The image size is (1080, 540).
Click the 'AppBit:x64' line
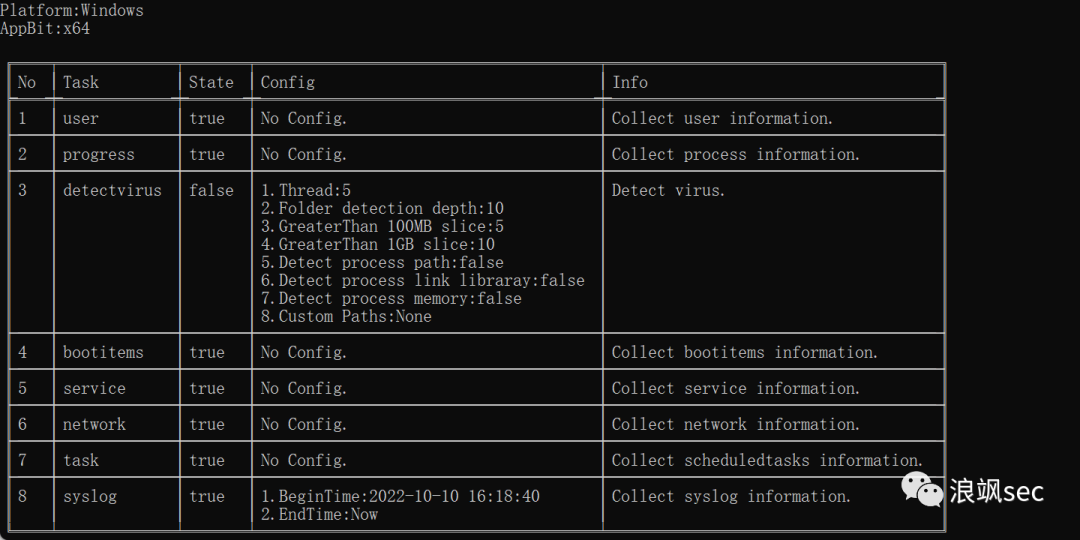(45, 28)
